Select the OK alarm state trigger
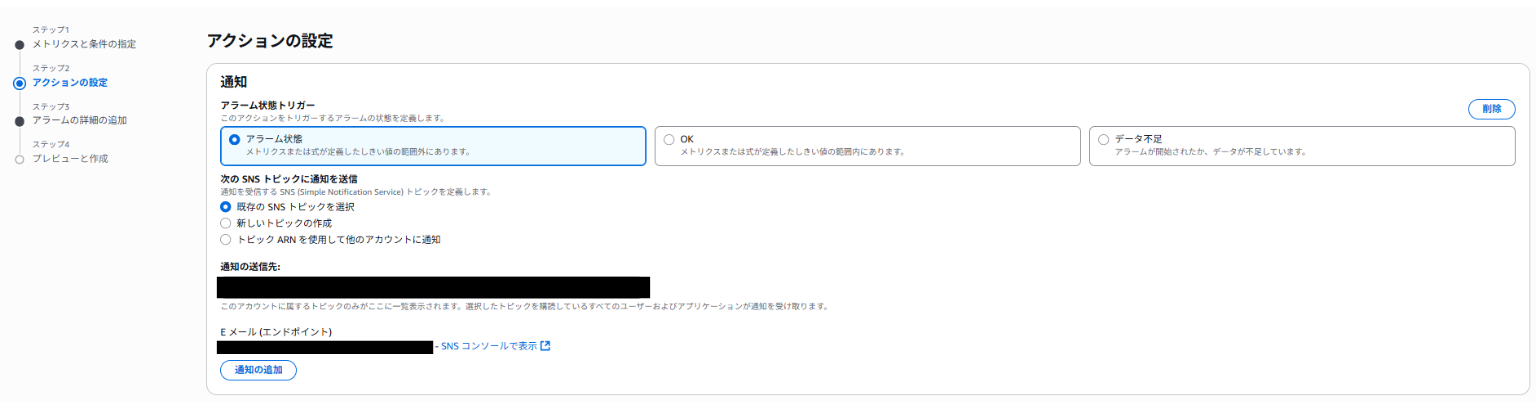Screen dimensions: 1536x408 click(669, 139)
